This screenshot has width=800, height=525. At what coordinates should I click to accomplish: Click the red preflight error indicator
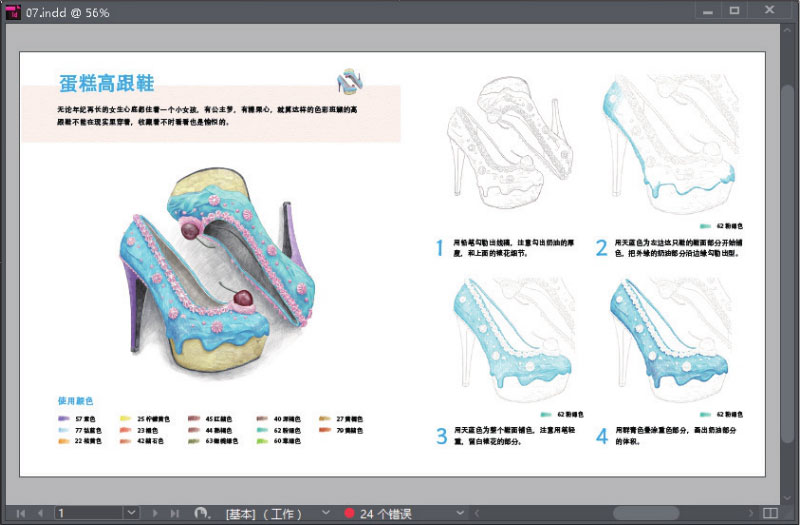(349, 514)
